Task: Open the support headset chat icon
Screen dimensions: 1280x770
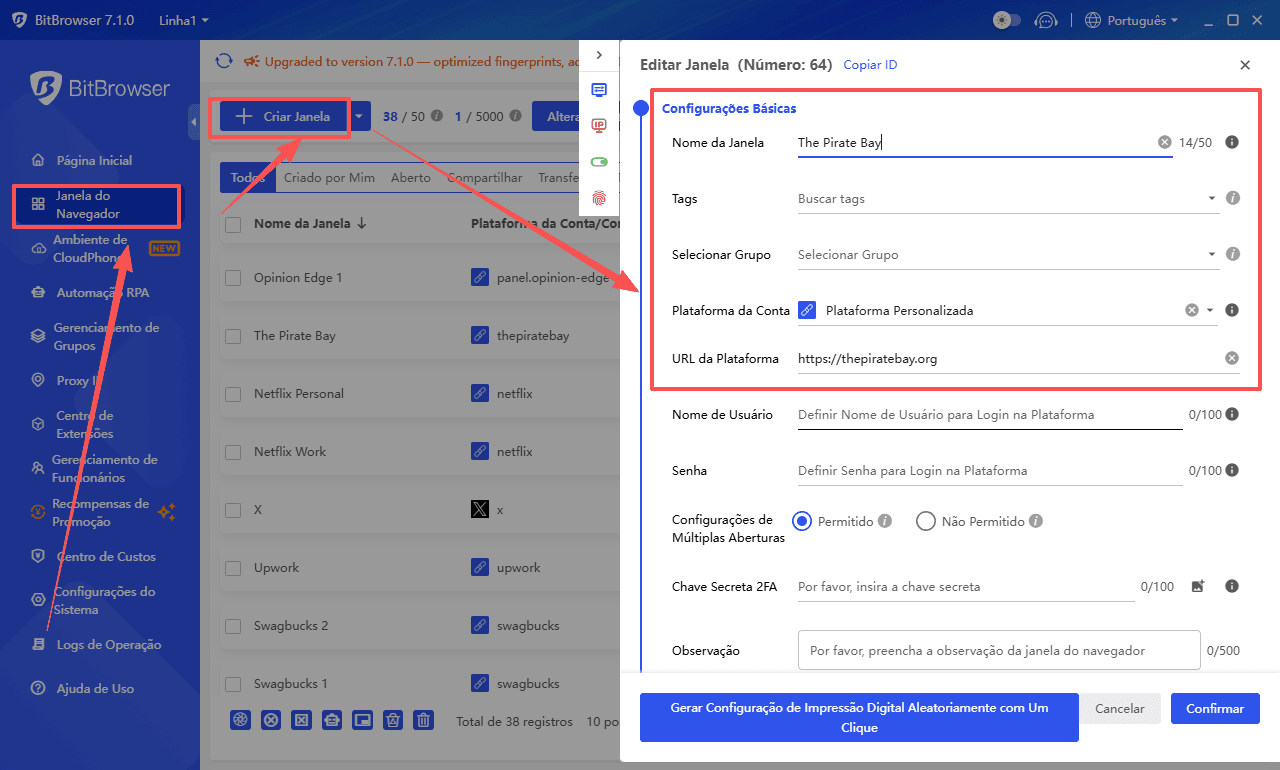Action: click(x=1045, y=20)
